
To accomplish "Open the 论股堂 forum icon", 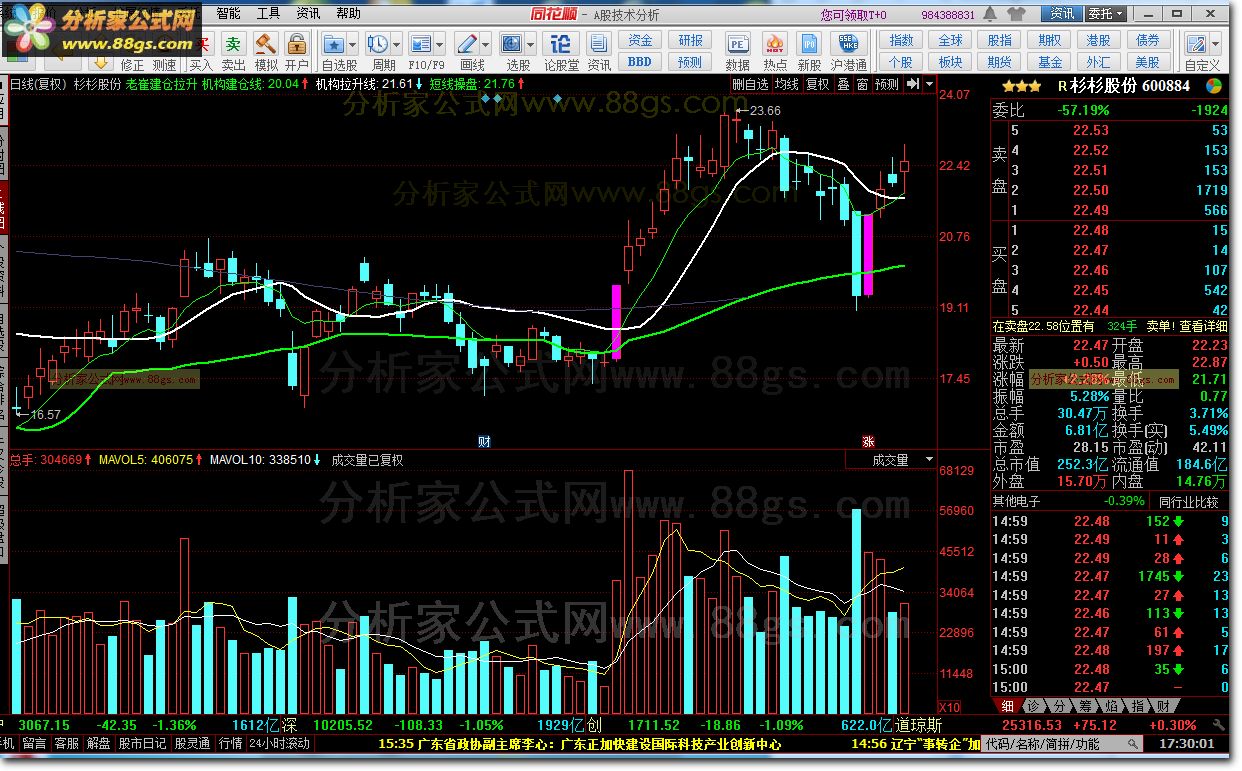I will click(561, 45).
